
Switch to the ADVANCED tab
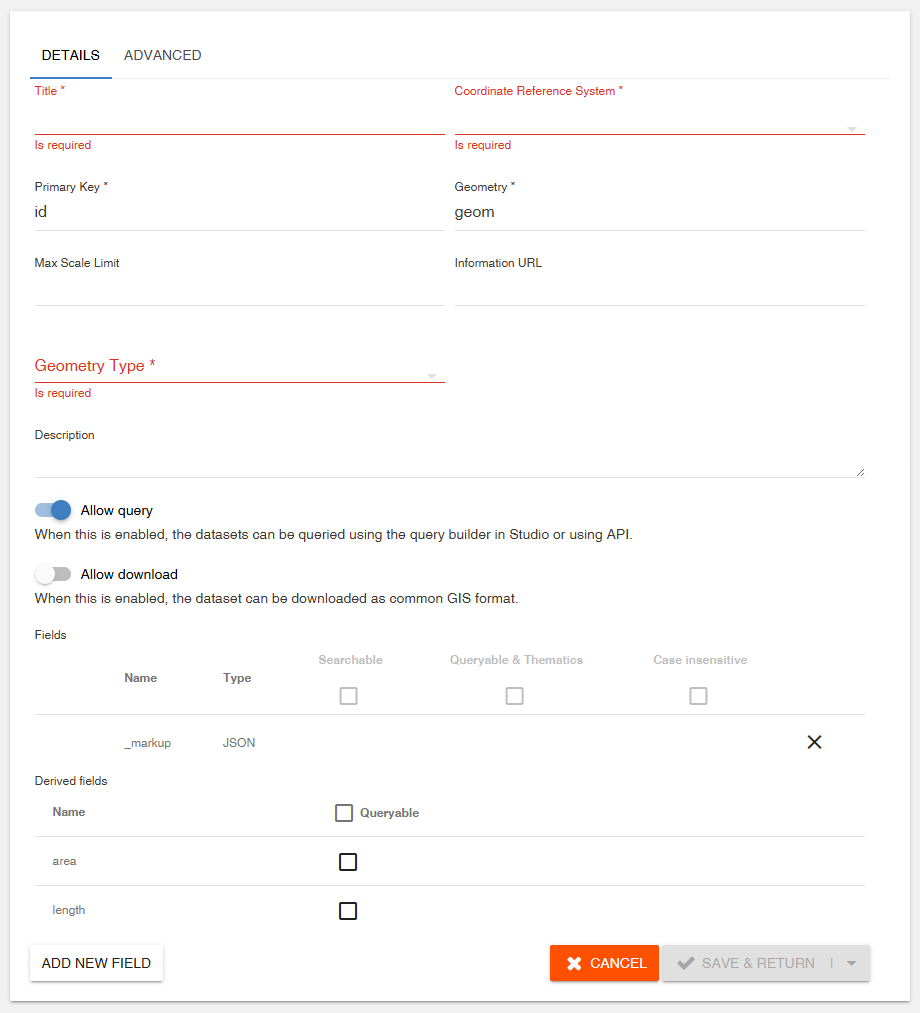(x=162, y=55)
